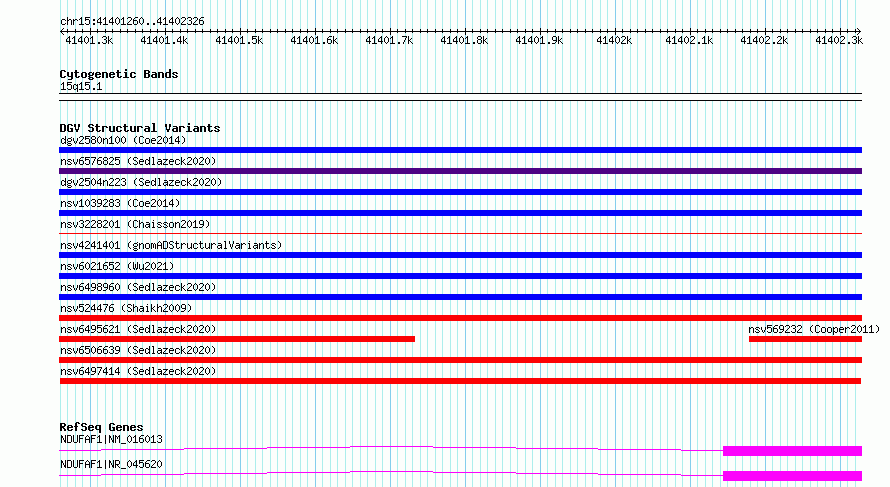Open nsv6495621 (Sedlazeck2020) label
890x487 pixels.
click(138, 329)
